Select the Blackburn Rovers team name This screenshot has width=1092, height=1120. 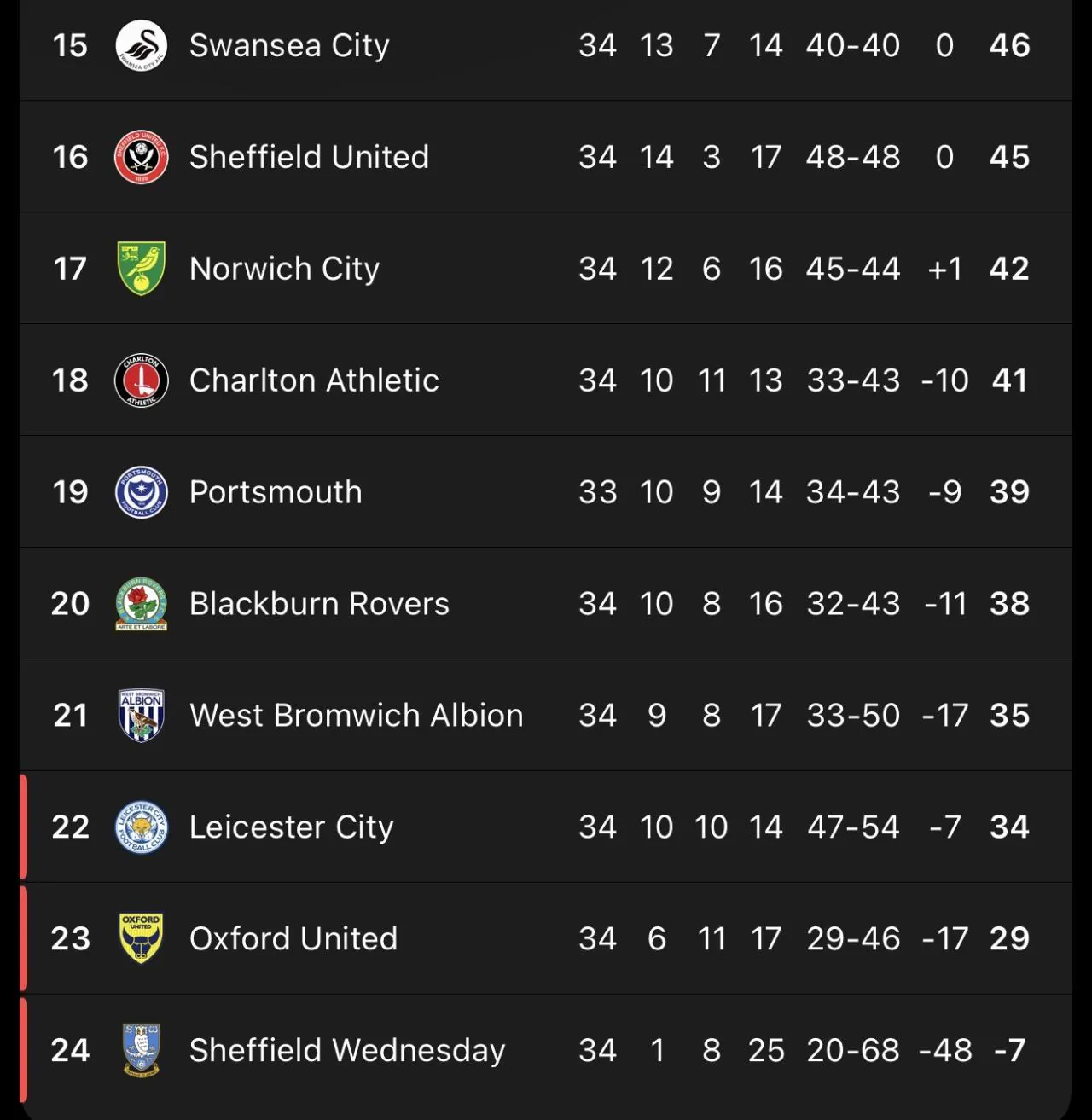pos(319,604)
